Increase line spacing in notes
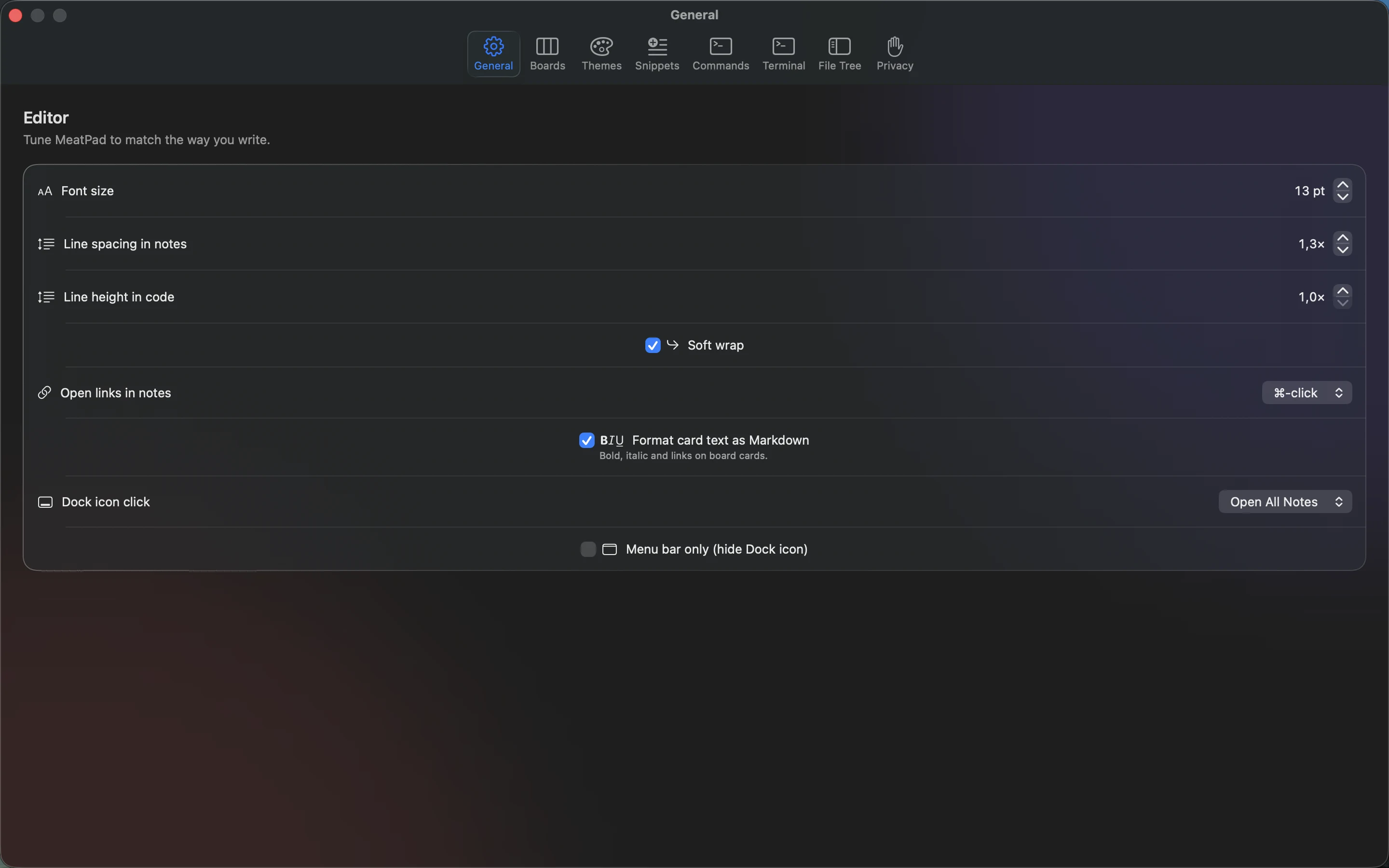Screen dimensions: 1389x868 tap(1342, 238)
